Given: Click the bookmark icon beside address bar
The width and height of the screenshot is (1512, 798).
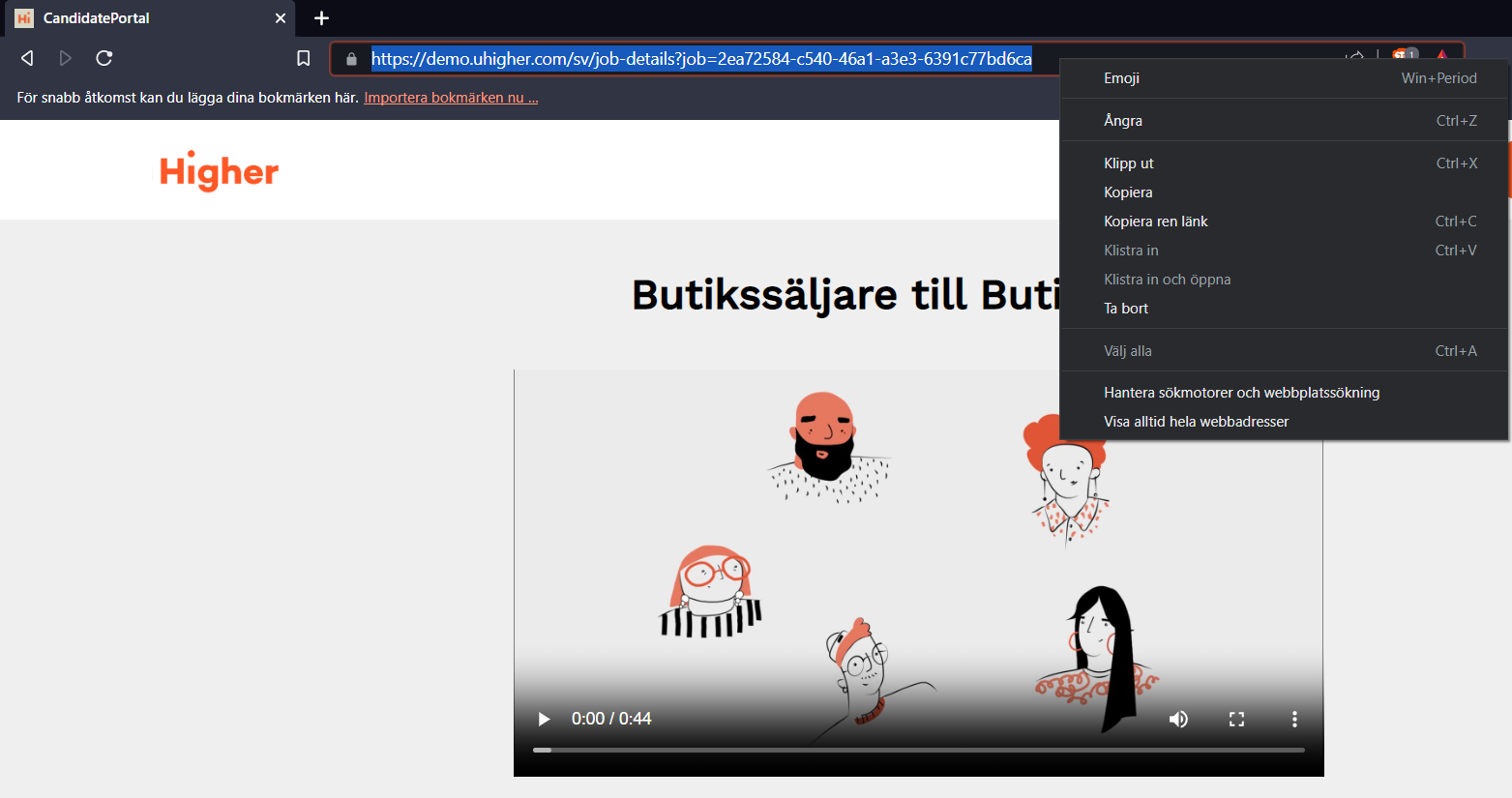Looking at the screenshot, I should [303, 58].
